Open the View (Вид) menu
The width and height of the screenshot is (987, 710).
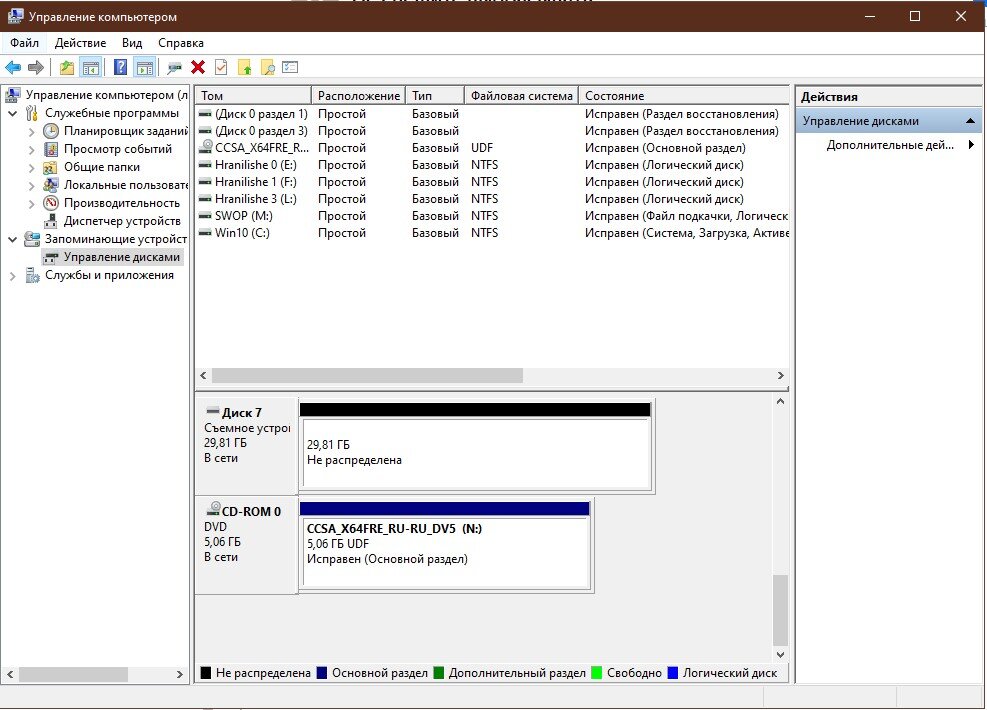(x=132, y=43)
